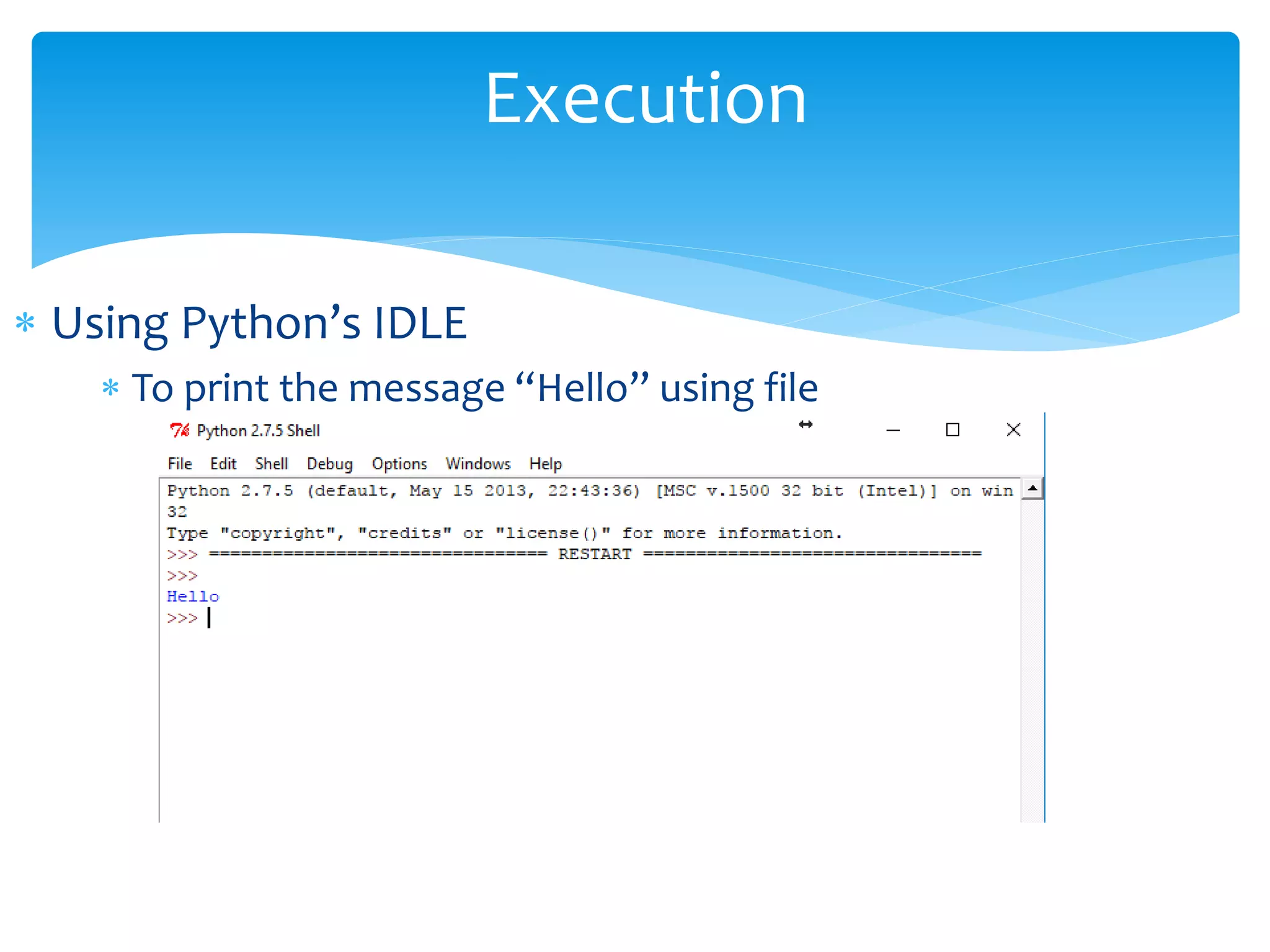
Task: Click the Python 2.7.5 Shell title text
Action: 258,430
